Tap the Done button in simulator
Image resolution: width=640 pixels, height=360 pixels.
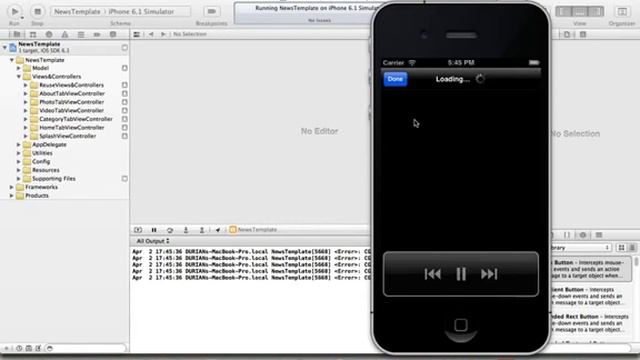click(395, 79)
